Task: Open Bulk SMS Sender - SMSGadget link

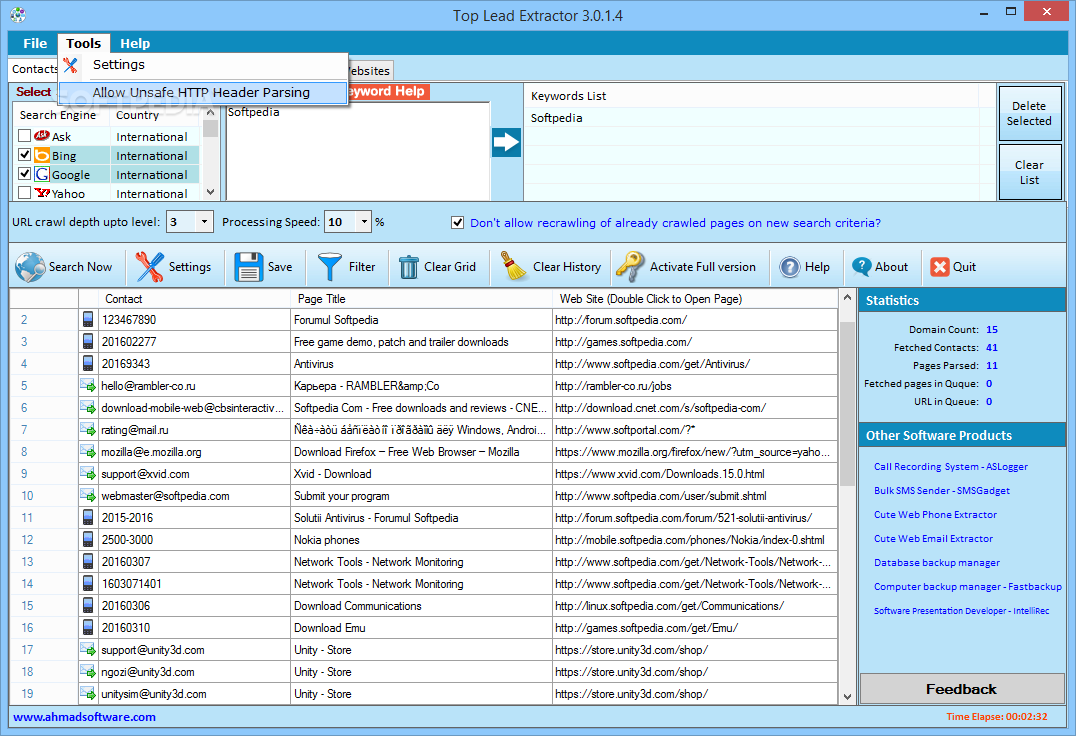Action: pyautogui.click(x=942, y=490)
